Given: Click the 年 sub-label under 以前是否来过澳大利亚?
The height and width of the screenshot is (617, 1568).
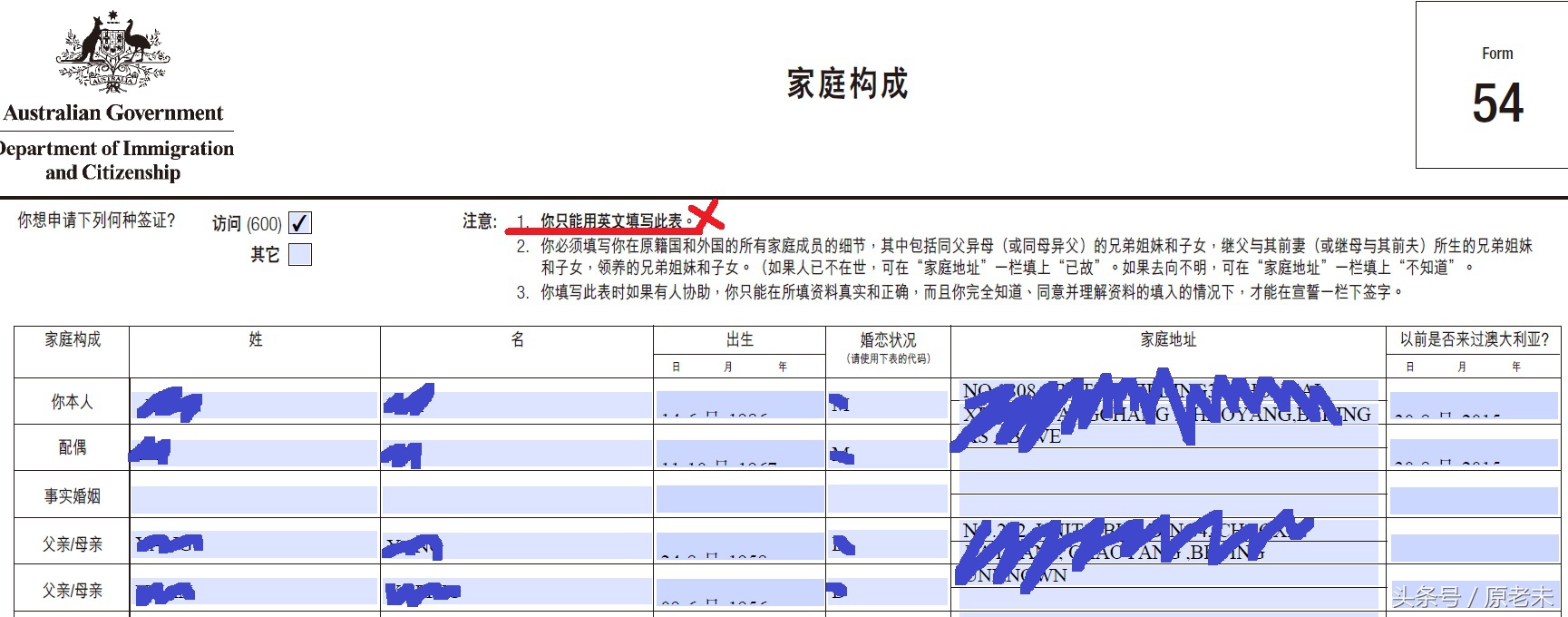Looking at the screenshot, I should (x=1516, y=367).
